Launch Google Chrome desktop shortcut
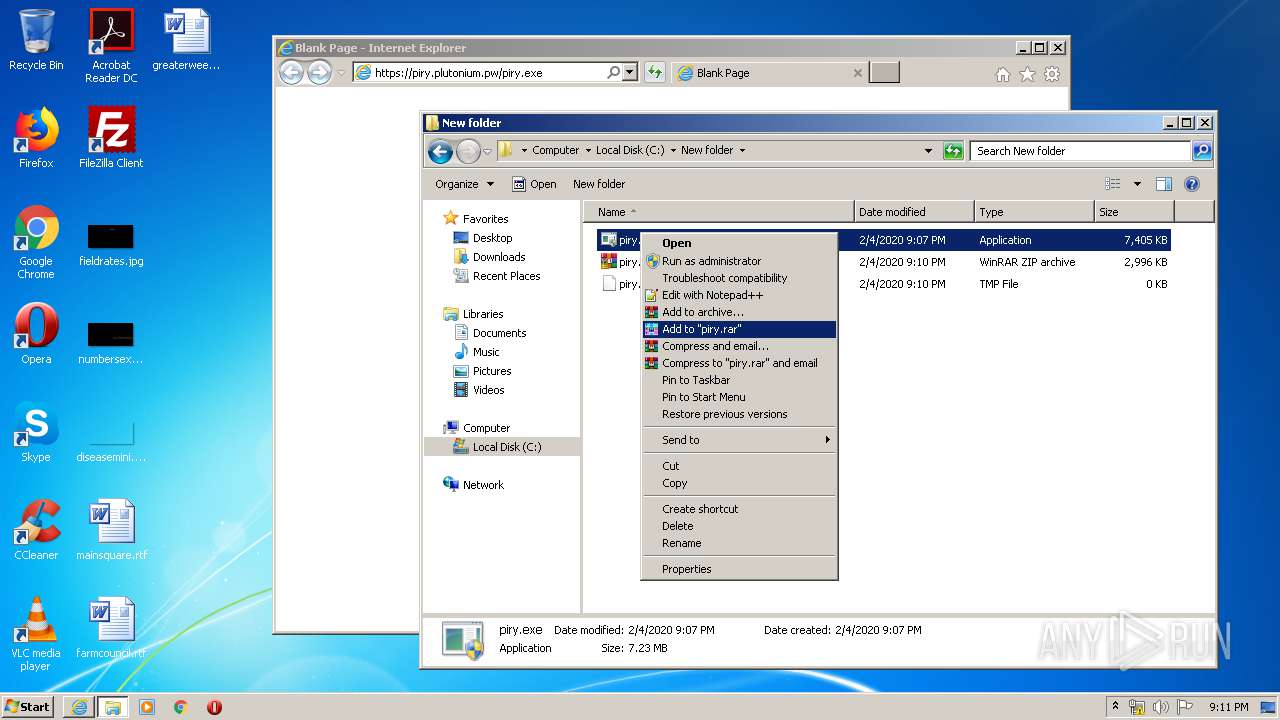The height and width of the screenshot is (720, 1280). [36, 243]
